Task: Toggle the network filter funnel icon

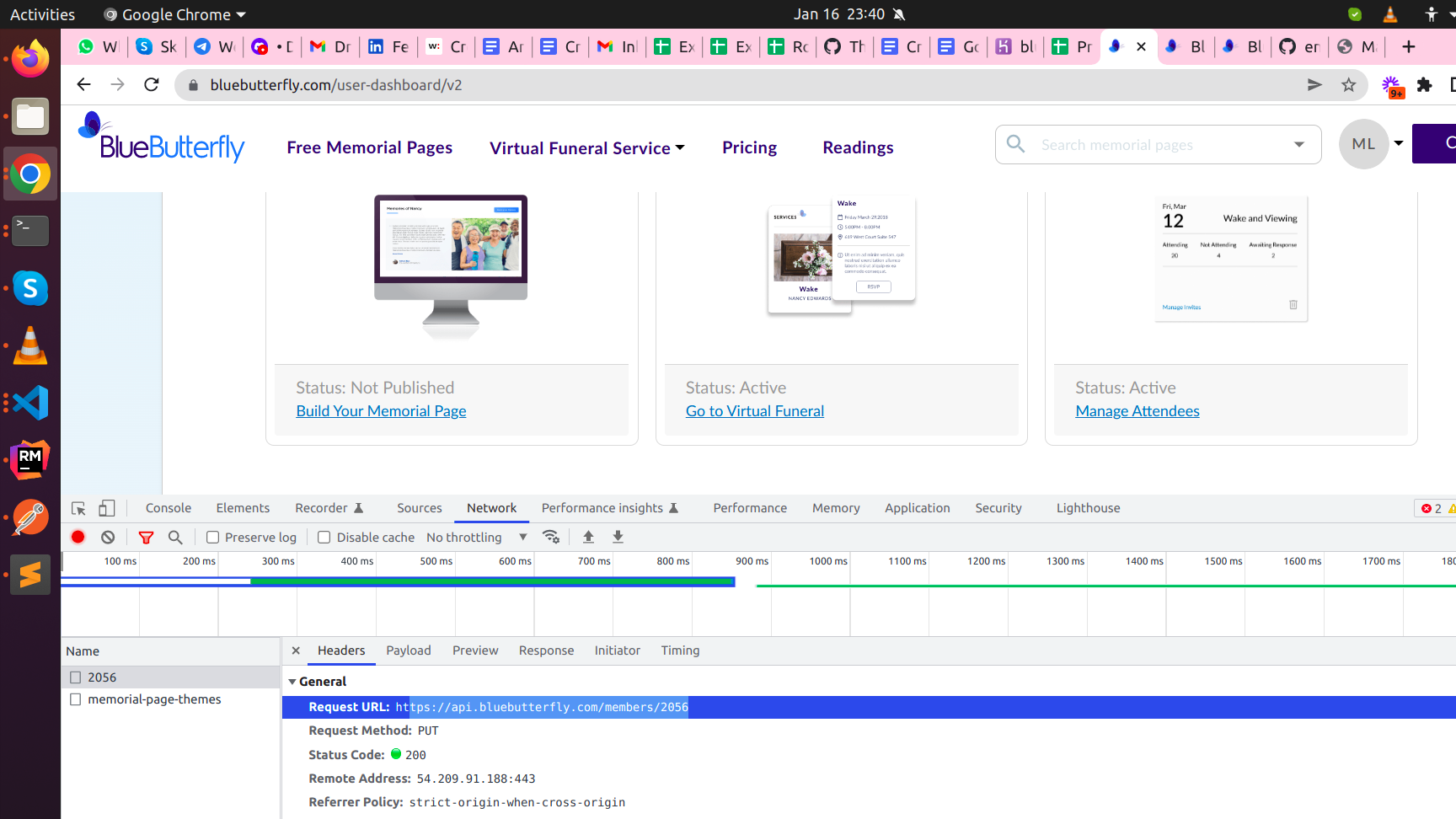Action: point(146,537)
